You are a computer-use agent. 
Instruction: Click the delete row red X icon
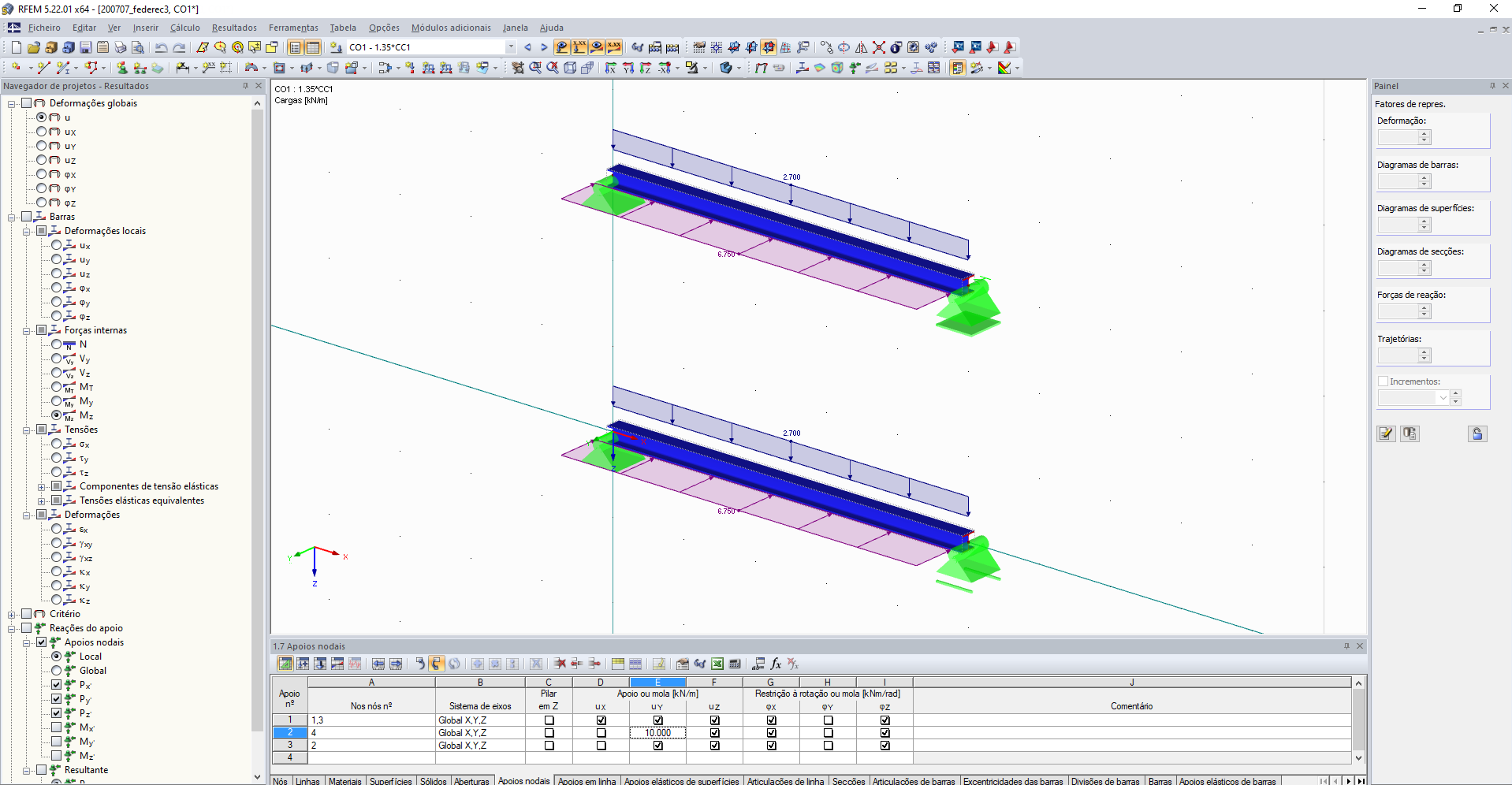pos(560,664)
